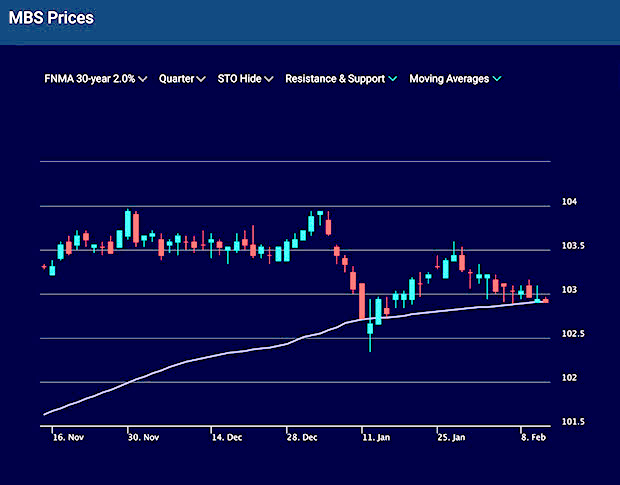The width and height of the screenshot is (620, 485).
Task: Click the green chevron next to Resistance & Support
Action: (393, 79)
